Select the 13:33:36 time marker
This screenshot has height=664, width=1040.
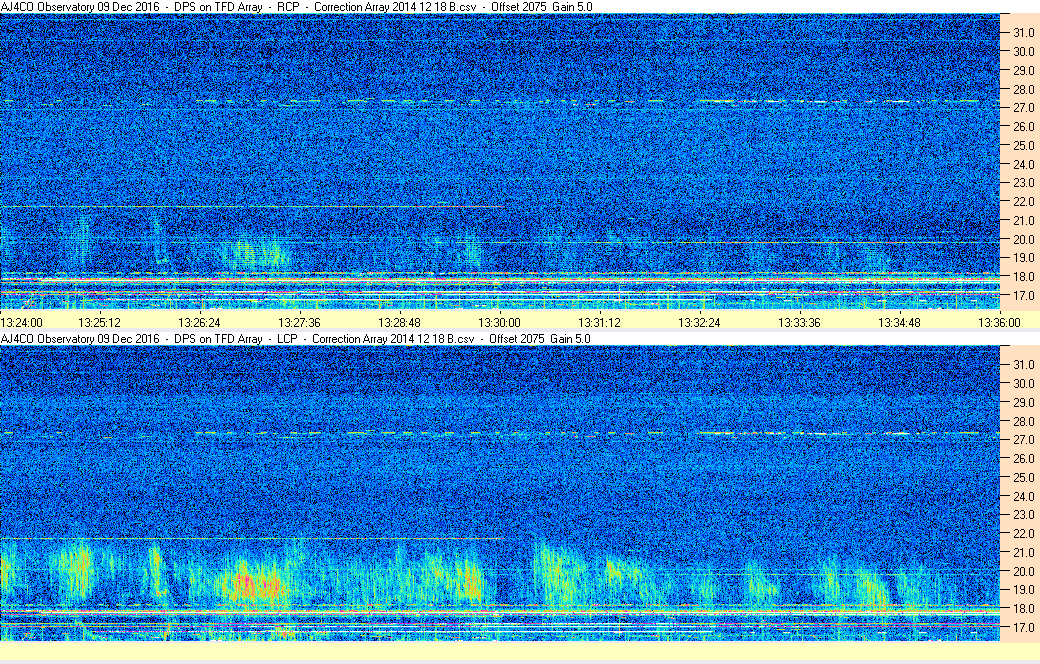click(799, 323)
